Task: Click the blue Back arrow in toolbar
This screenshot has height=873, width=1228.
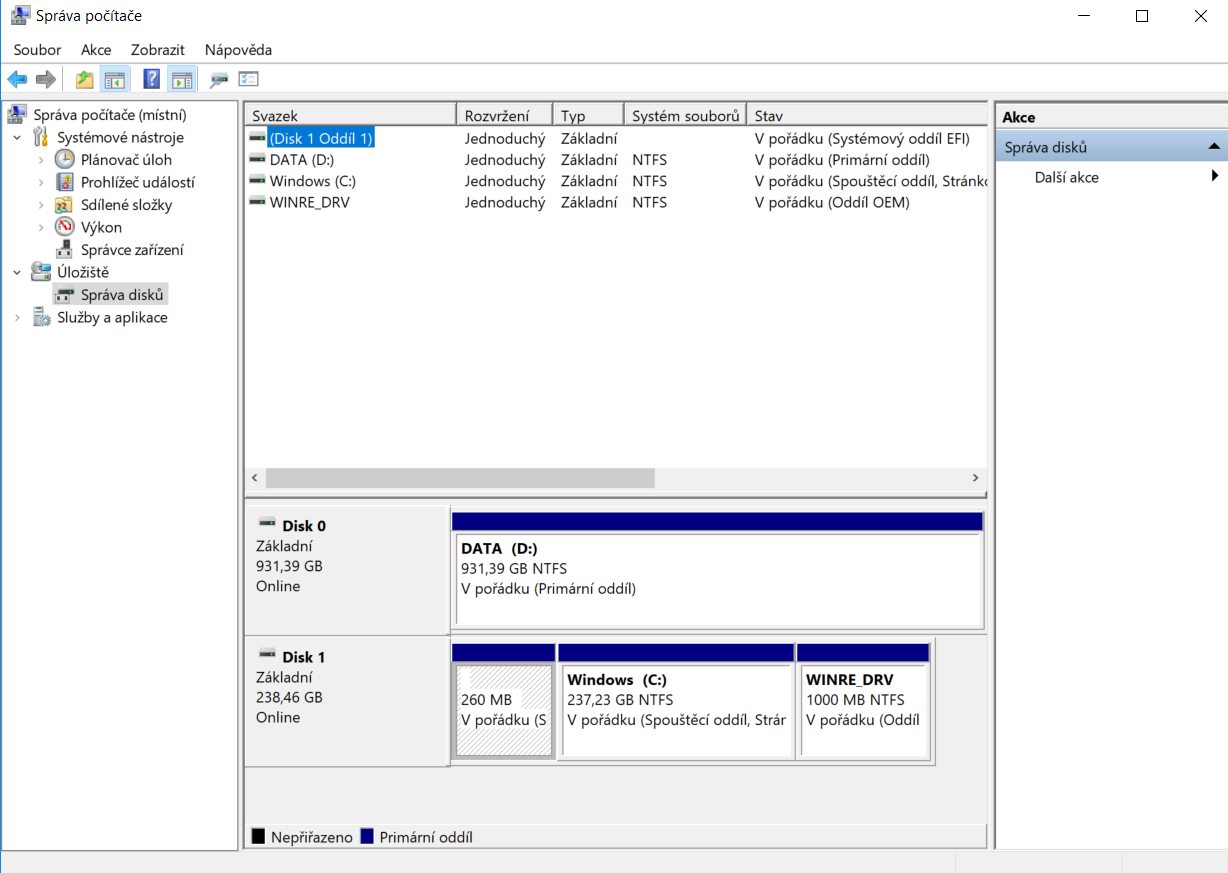Action: 17,79
